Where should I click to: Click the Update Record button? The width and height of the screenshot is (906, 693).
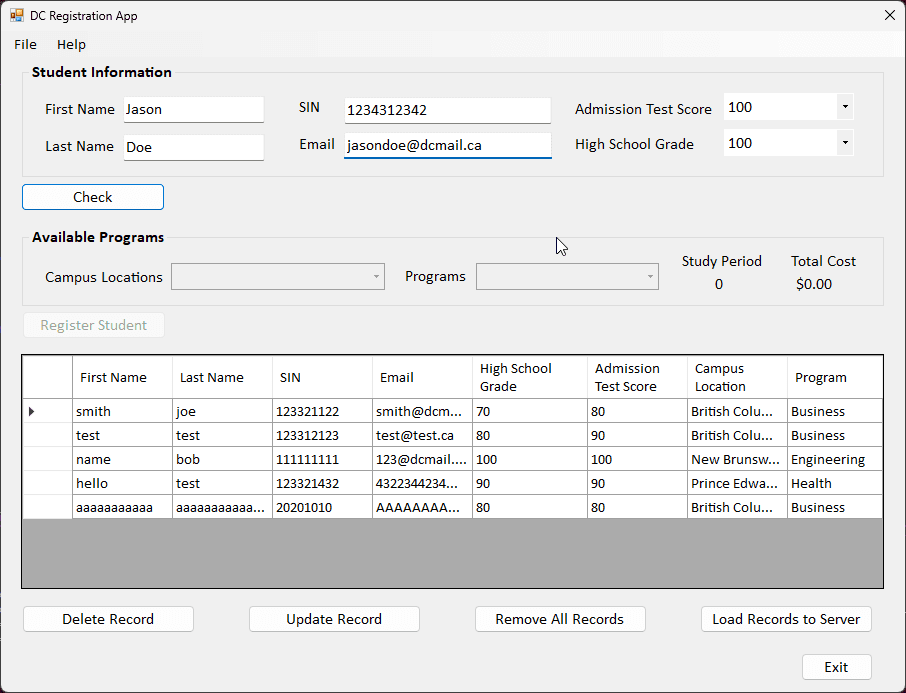pyautogui.click(x=334, y=619)
